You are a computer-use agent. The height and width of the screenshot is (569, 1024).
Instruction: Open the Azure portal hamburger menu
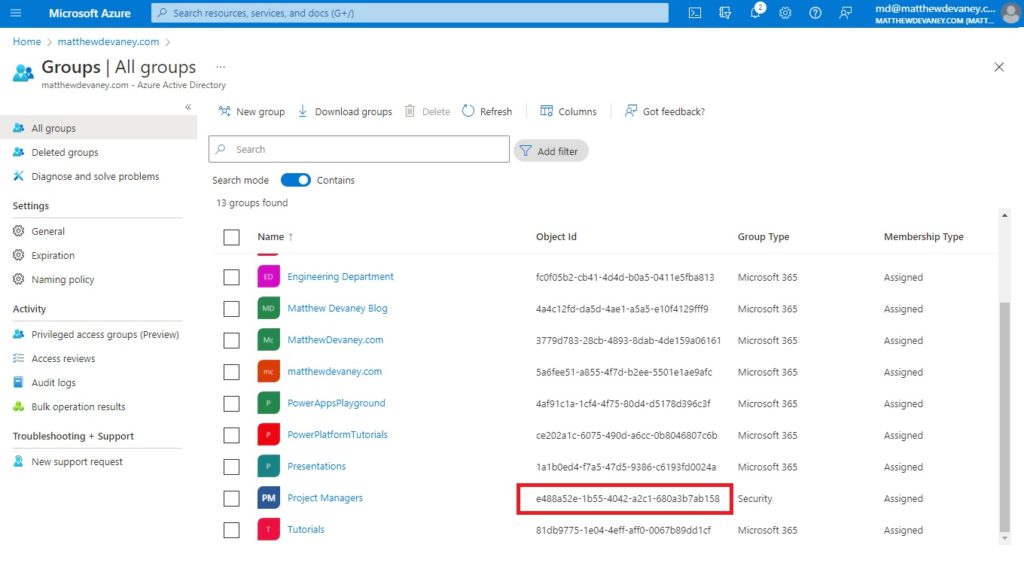click(16, 13)
